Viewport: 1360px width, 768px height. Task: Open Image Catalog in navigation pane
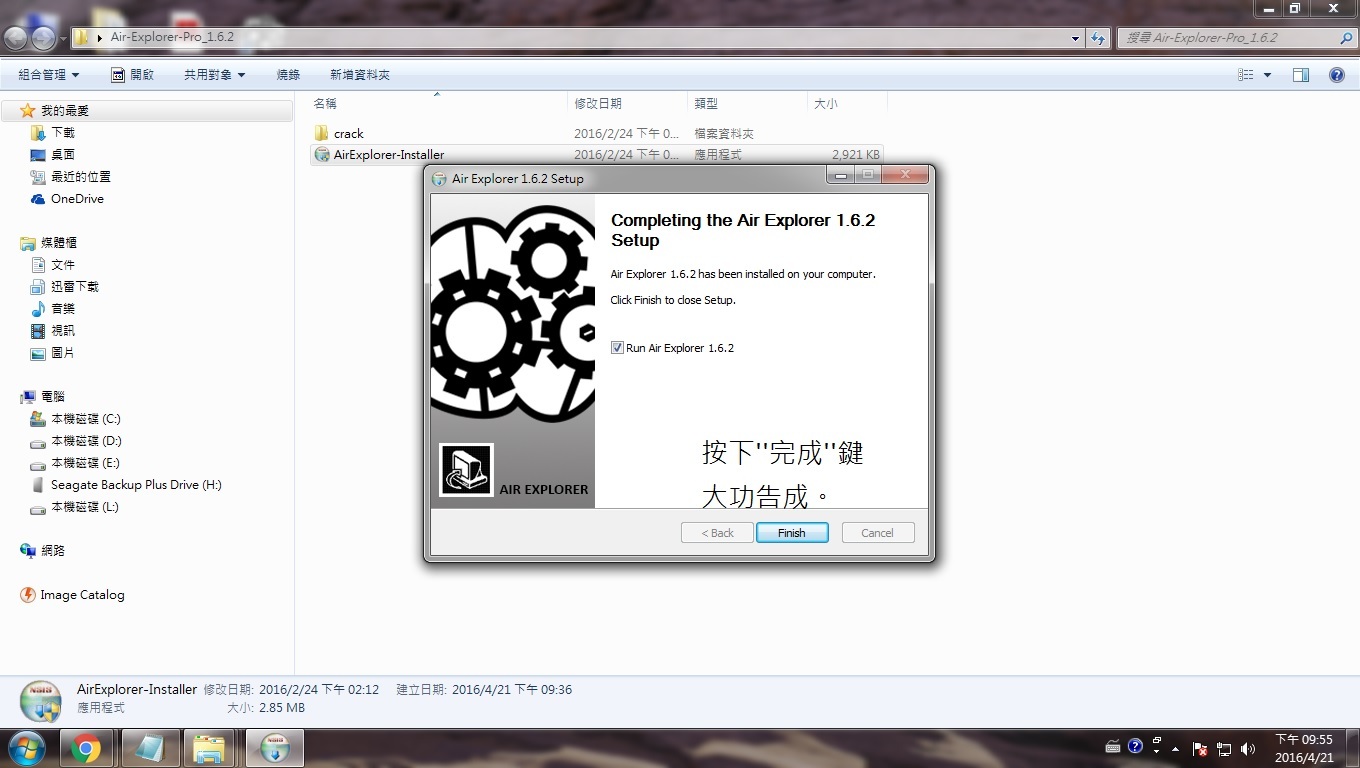82,595
